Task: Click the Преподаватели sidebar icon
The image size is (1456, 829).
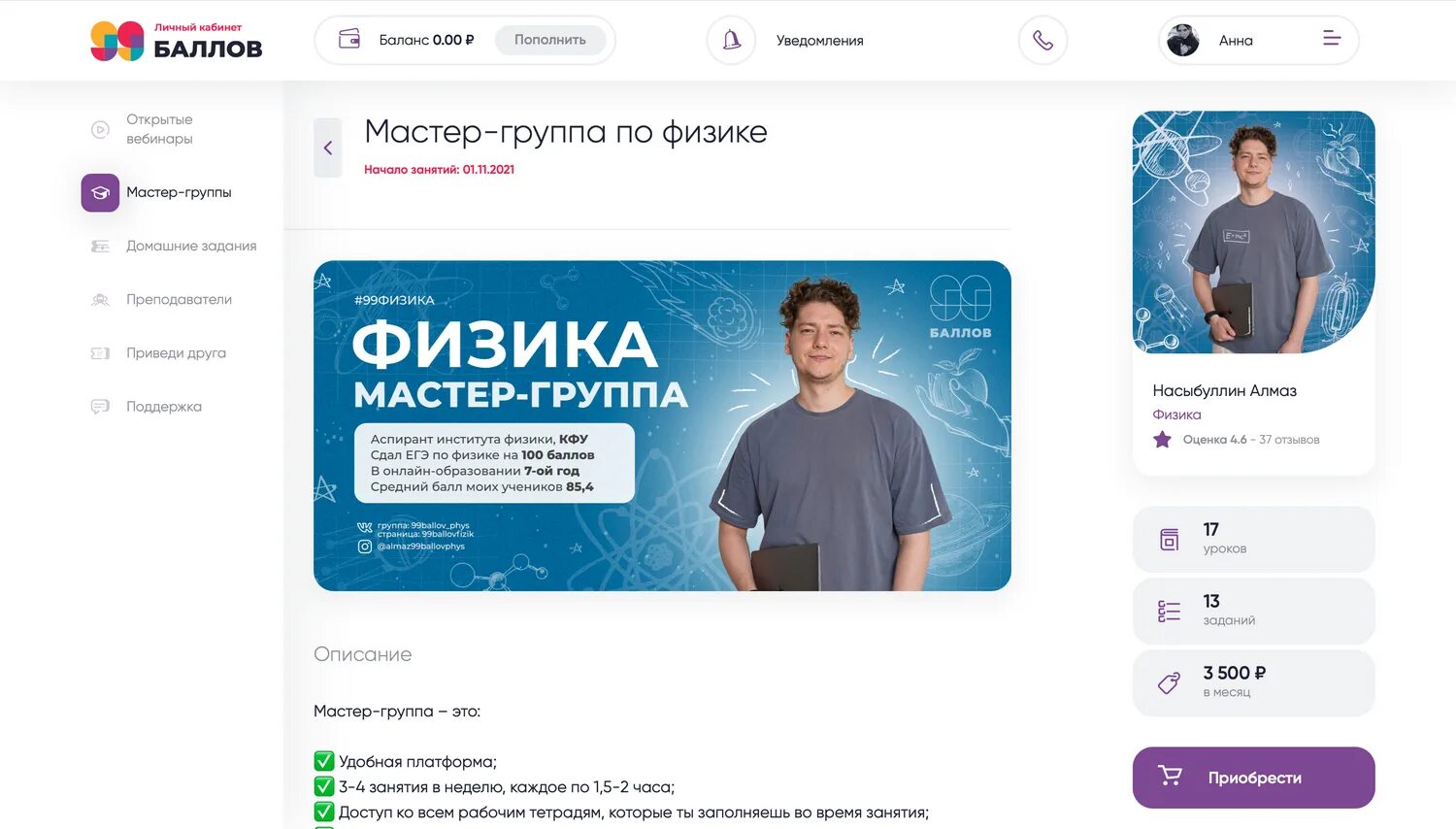Action: (100, 299)
